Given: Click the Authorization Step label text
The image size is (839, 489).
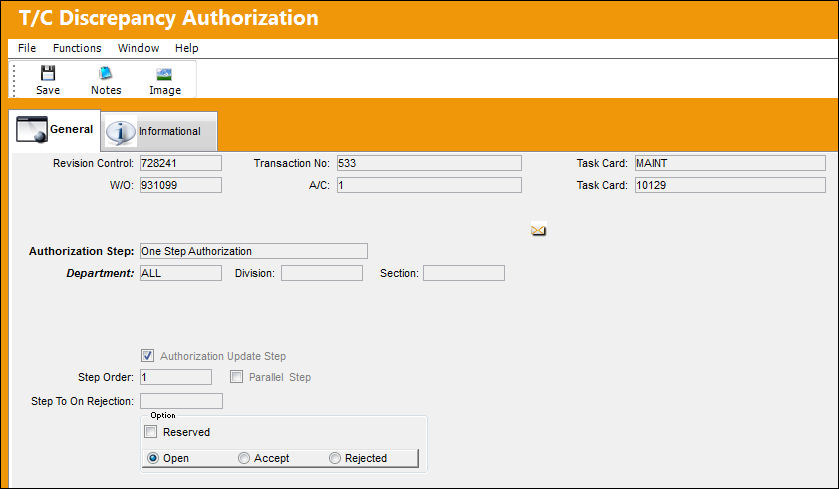Looking at the screenshot, I should [81, 251].
